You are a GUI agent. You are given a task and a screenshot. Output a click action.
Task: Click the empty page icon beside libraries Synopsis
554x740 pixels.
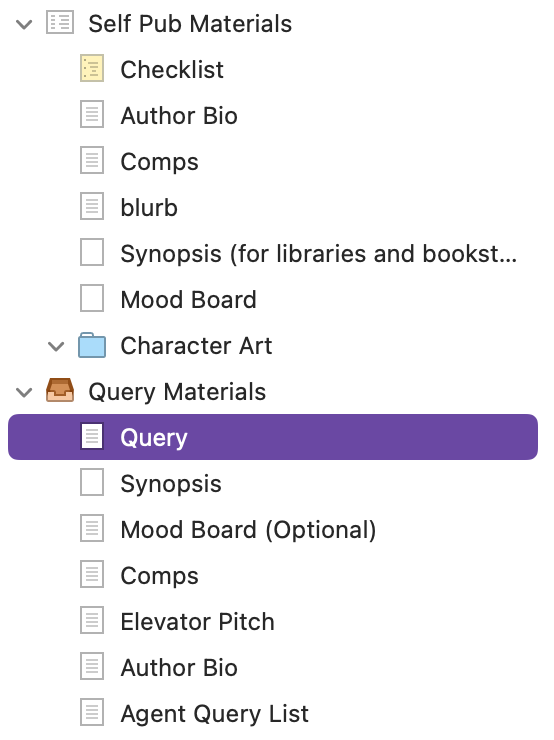92,252
